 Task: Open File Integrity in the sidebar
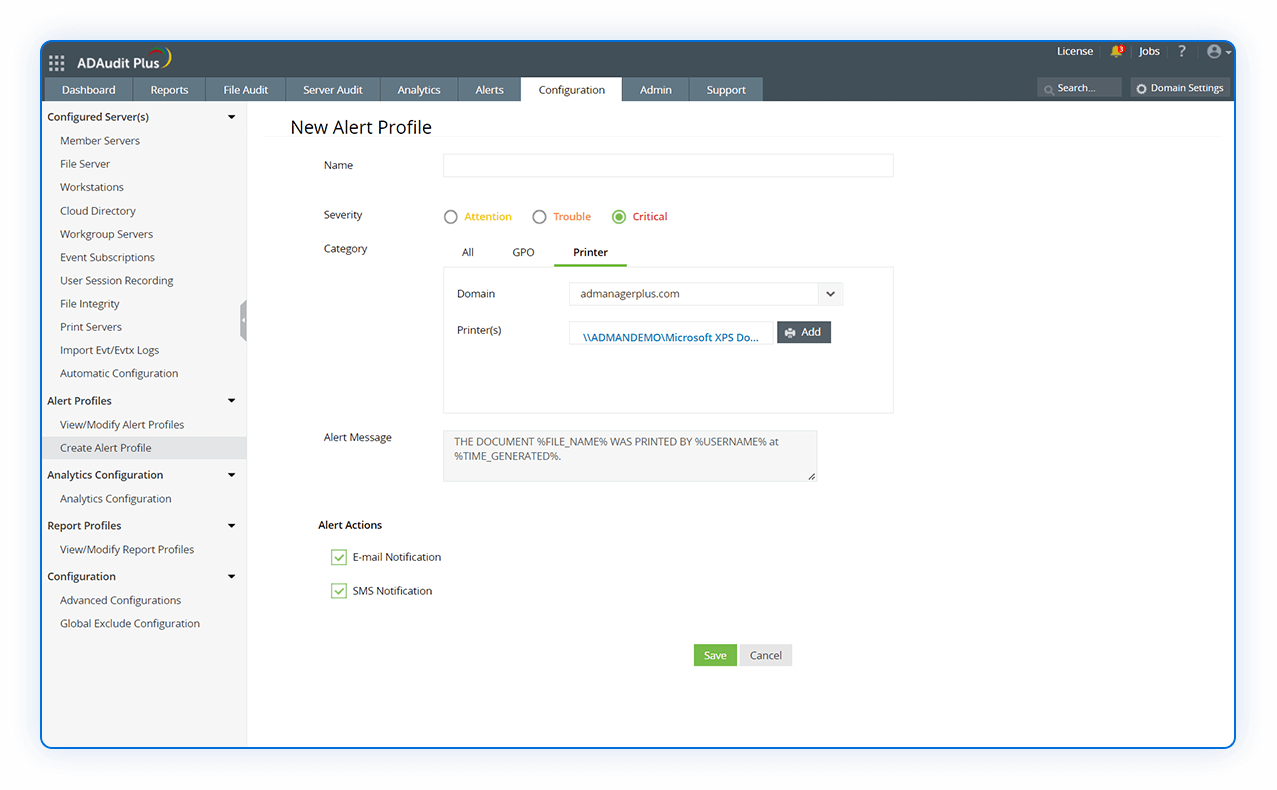click(x=90, y=304)
